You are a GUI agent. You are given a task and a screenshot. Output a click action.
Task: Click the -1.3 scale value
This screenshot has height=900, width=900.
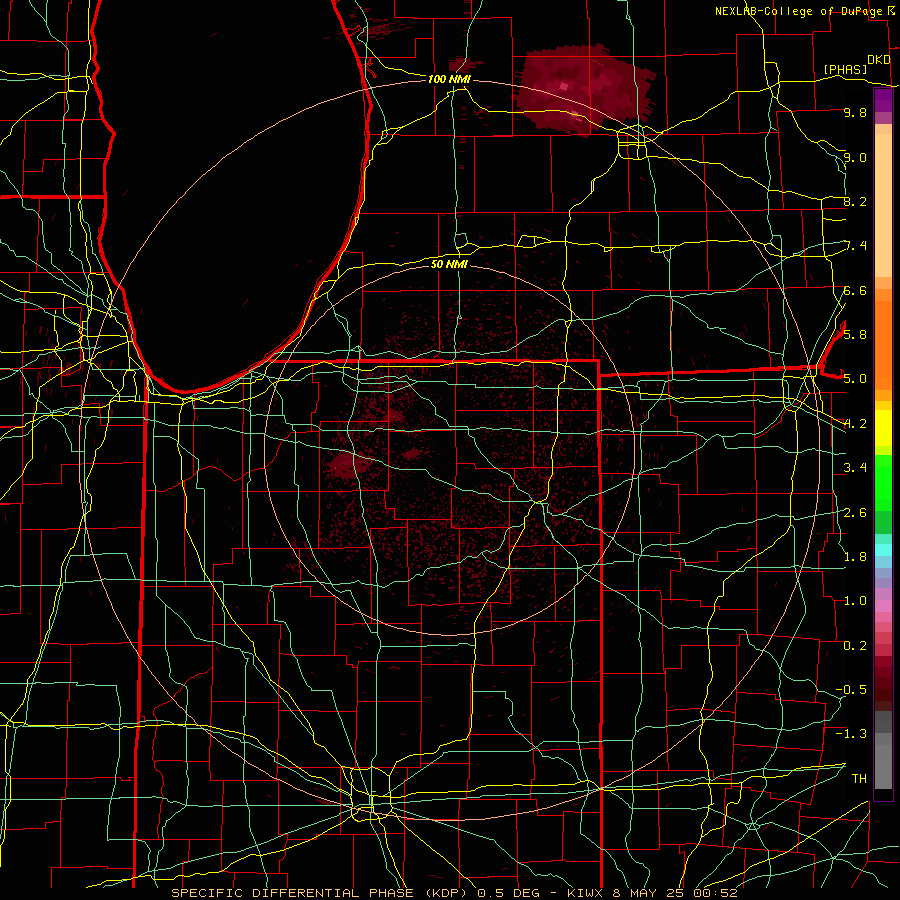(851, 734)
